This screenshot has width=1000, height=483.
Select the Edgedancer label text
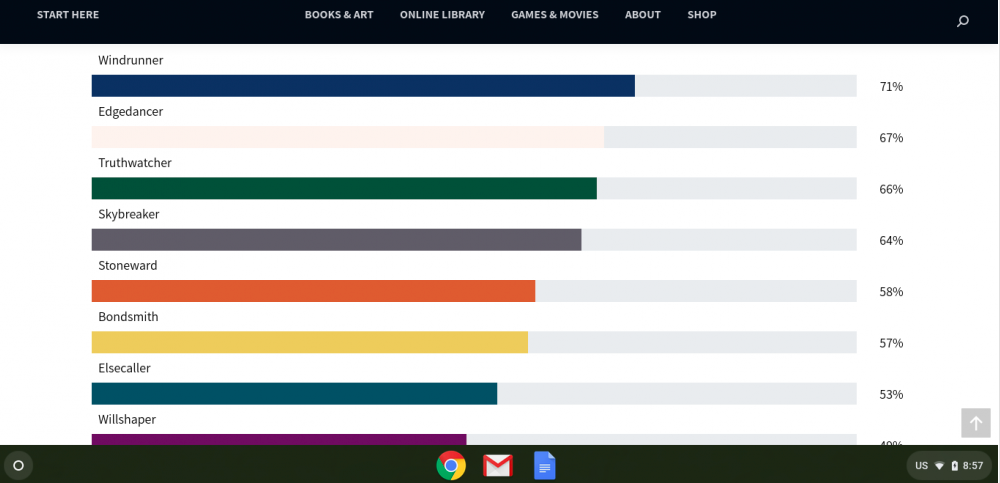(x=131, y=112)
